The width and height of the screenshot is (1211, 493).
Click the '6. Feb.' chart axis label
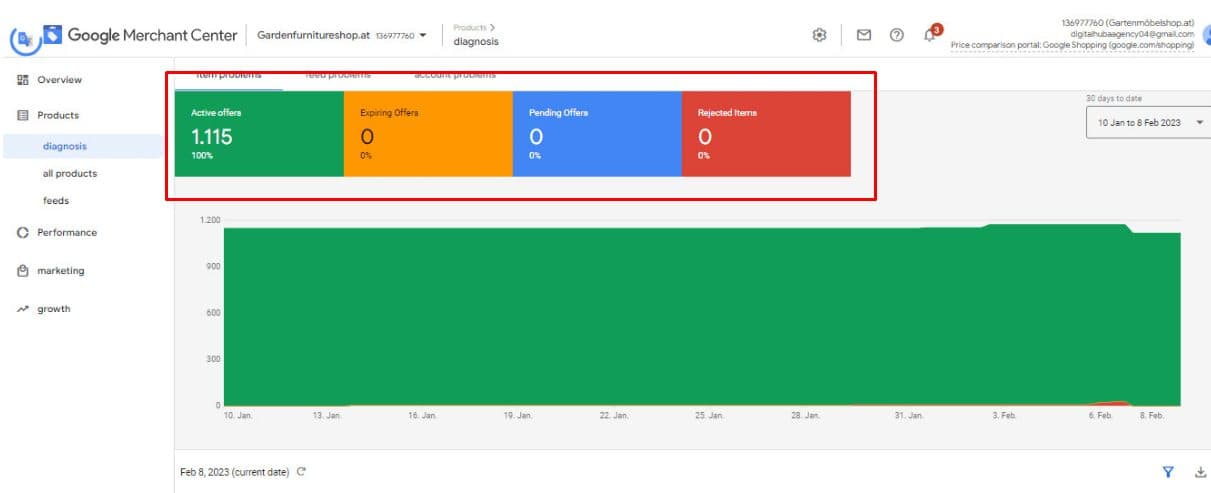pos(1100,415)
